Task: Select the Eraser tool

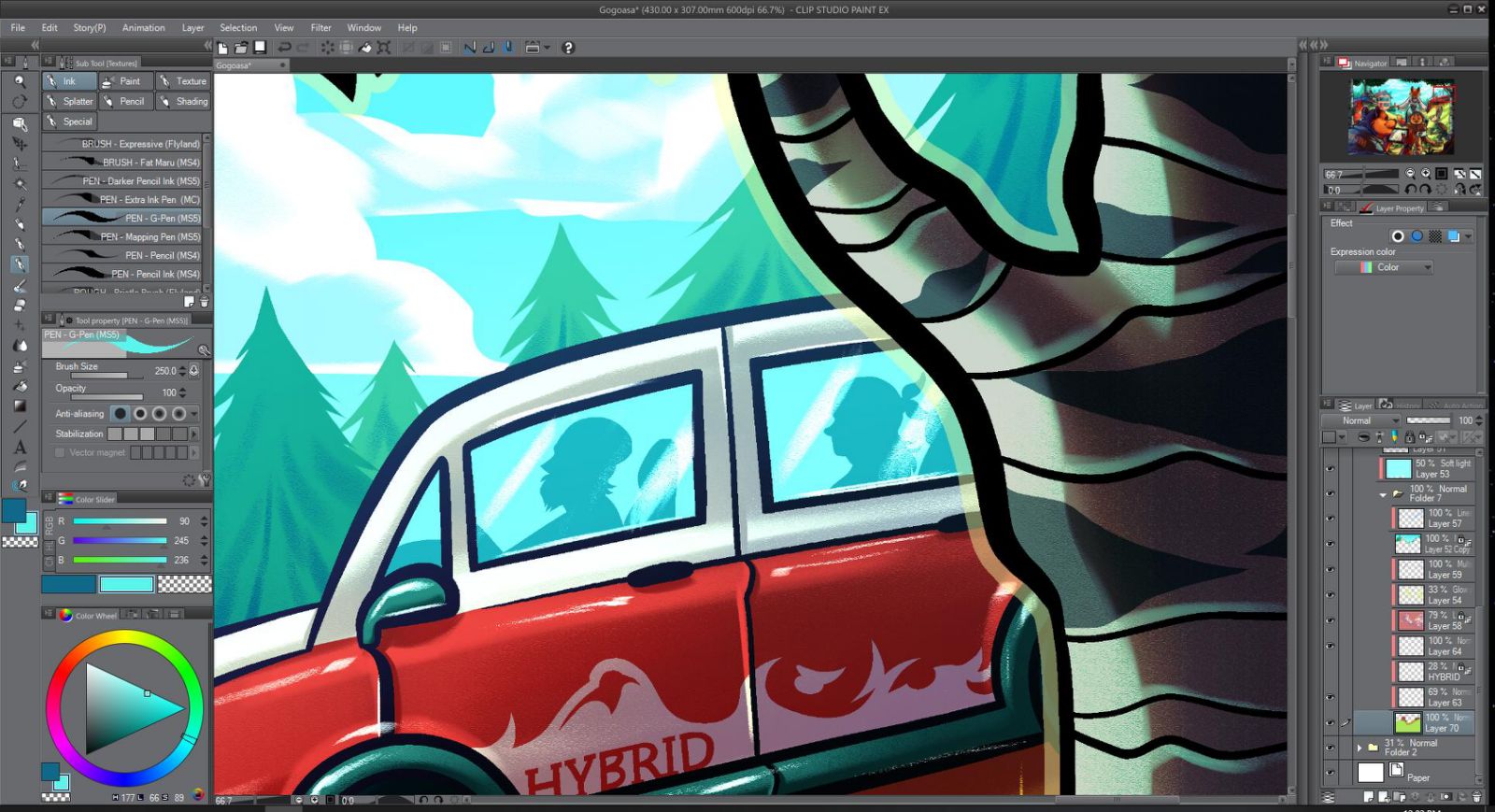Action: pyautogui.click(x=20, y=305)
